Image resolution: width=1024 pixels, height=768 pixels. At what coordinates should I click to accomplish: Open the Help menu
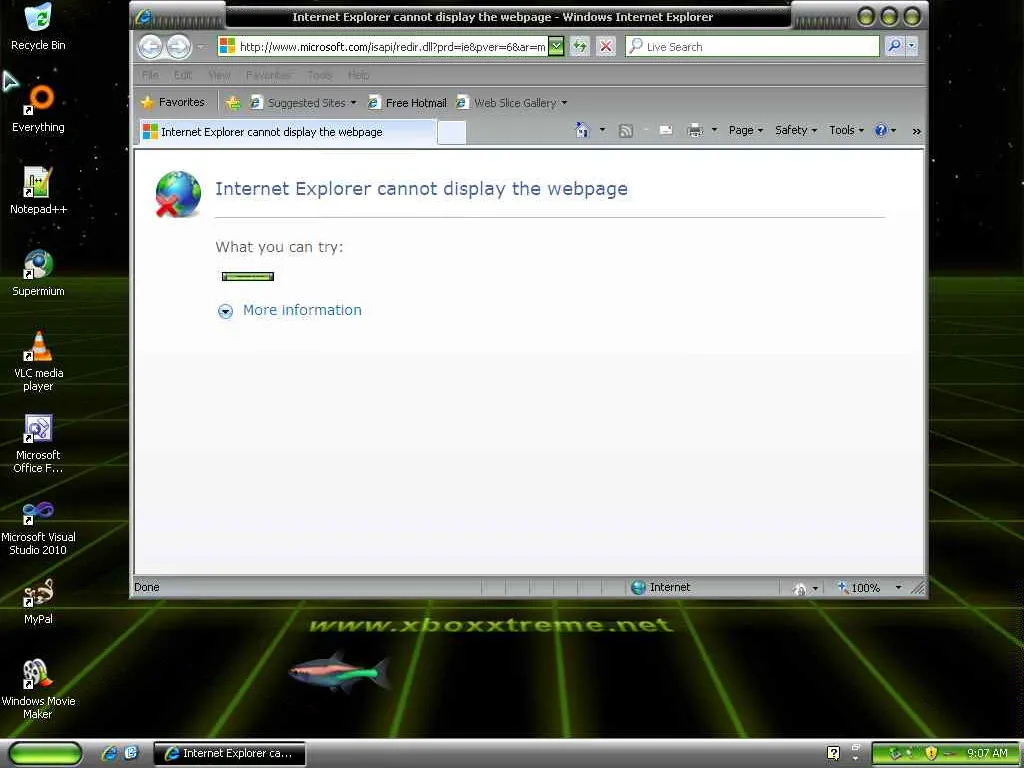point(359,75)
